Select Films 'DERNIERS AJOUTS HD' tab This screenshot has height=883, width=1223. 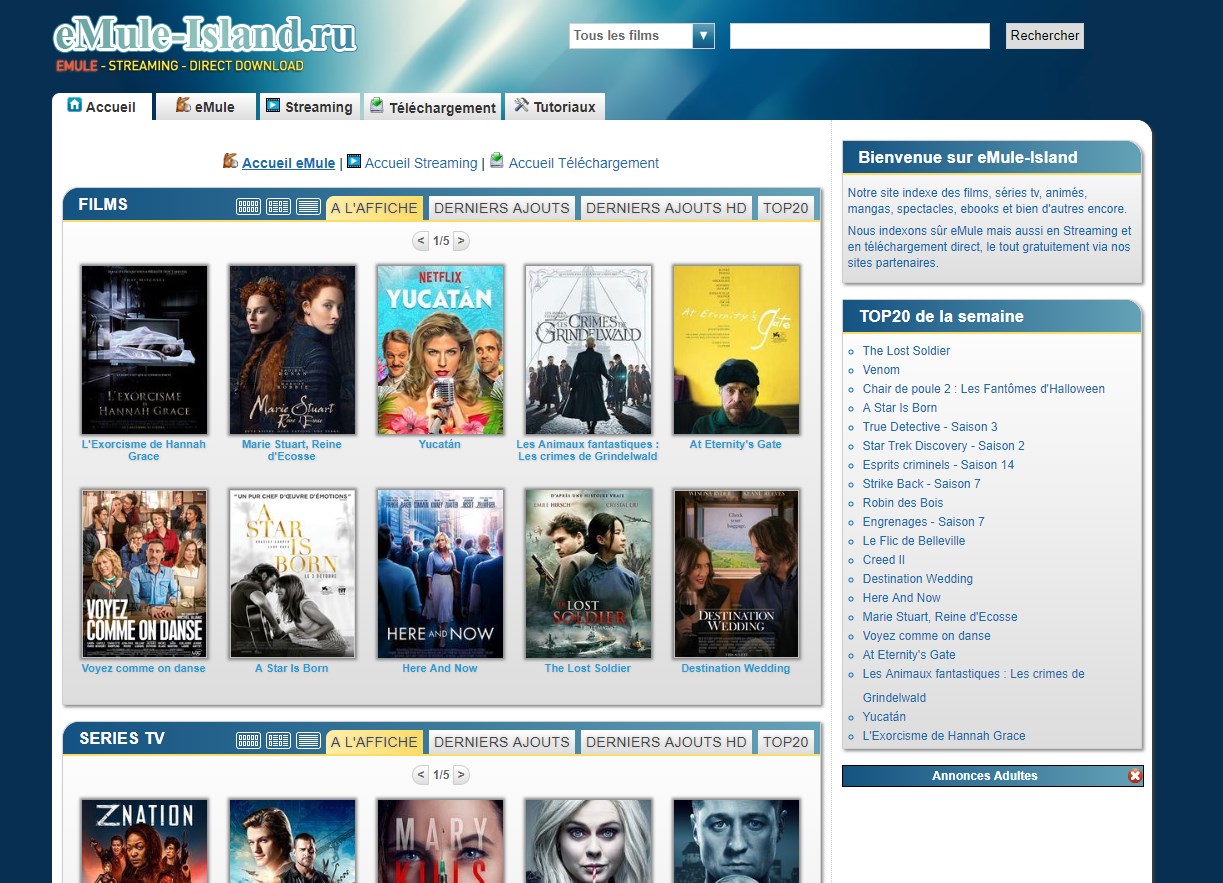[666, 208]
